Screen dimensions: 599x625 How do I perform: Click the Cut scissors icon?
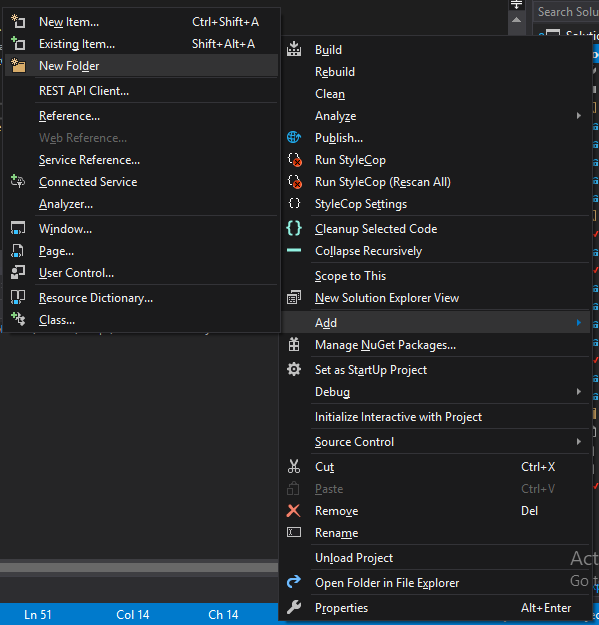coord(294,466)
